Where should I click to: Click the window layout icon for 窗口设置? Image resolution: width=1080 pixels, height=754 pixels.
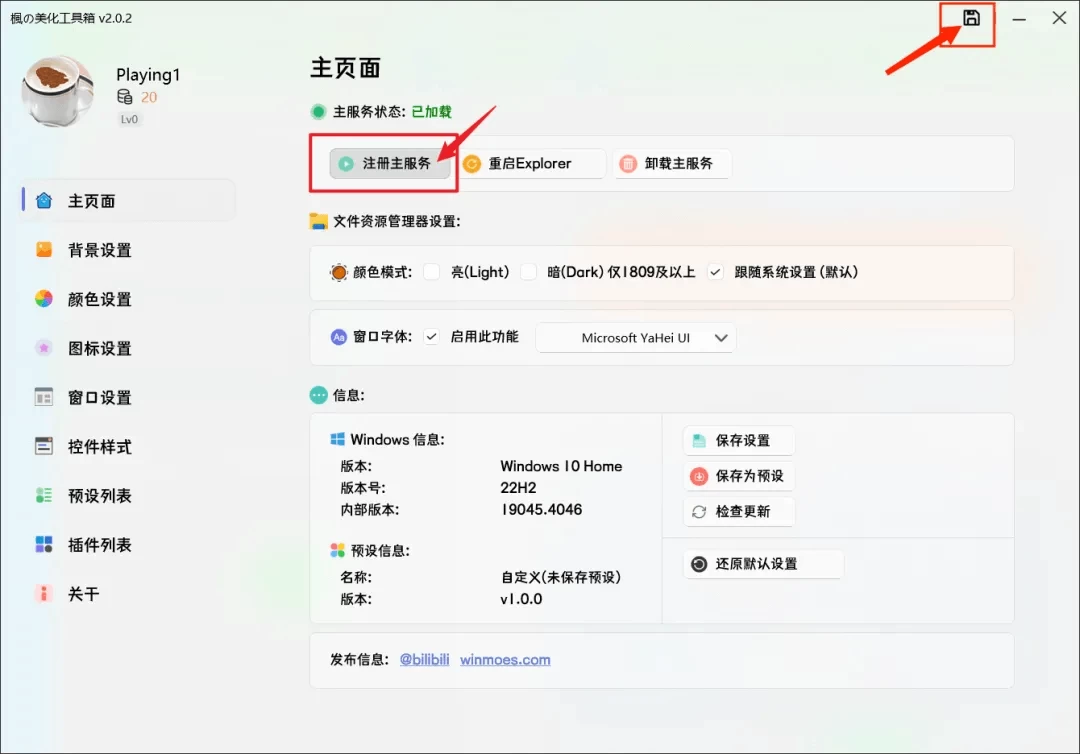pyautogui.click(x=44, y=397)
